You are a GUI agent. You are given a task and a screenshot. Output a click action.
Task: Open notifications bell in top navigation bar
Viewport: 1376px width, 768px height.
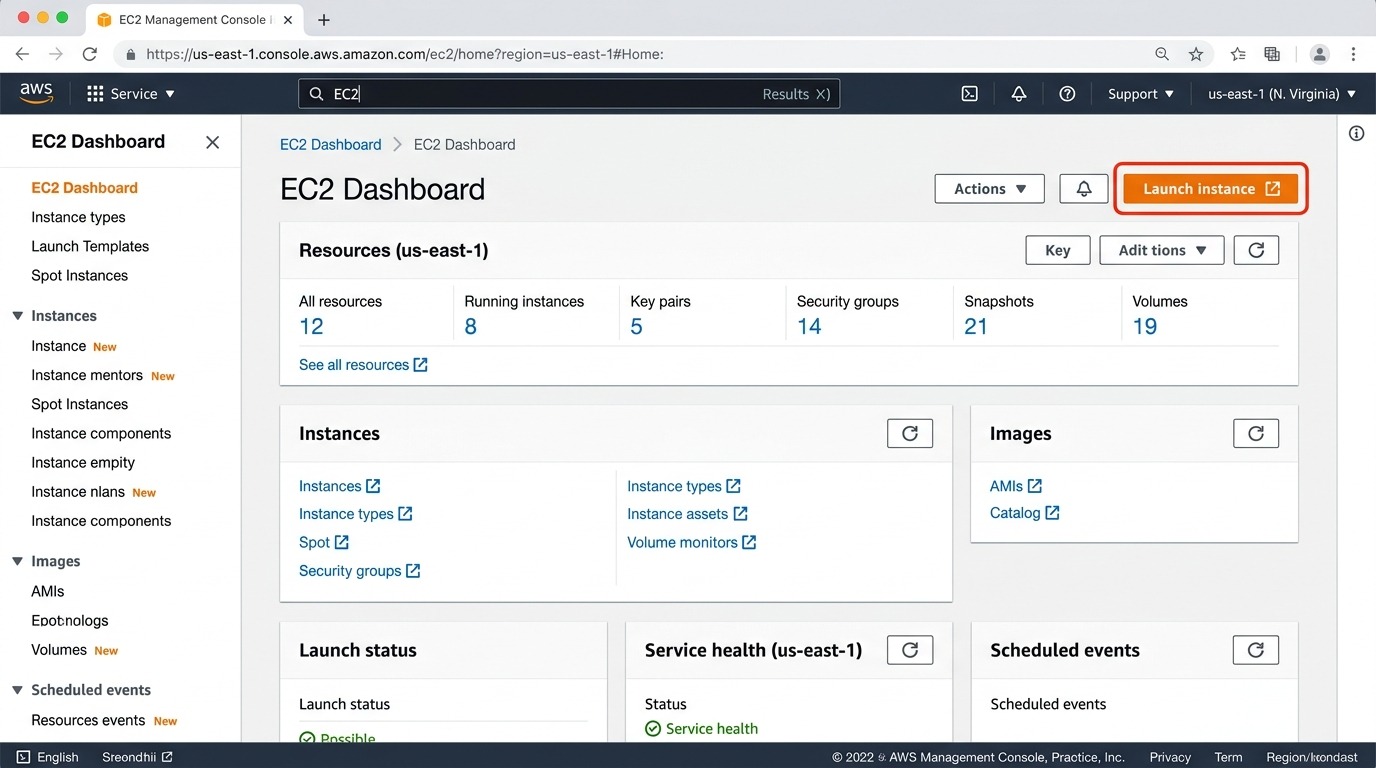tap(1019, 94)
